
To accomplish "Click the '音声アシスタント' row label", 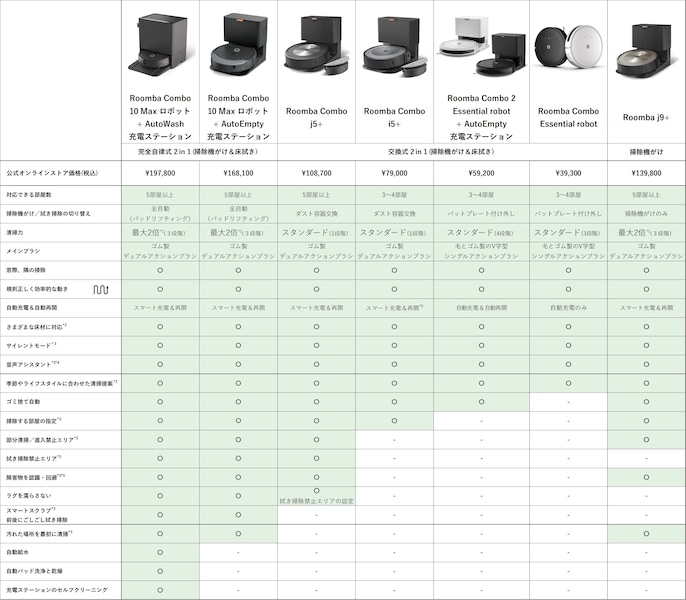I will pyautogui.click(x=33, y=364).
